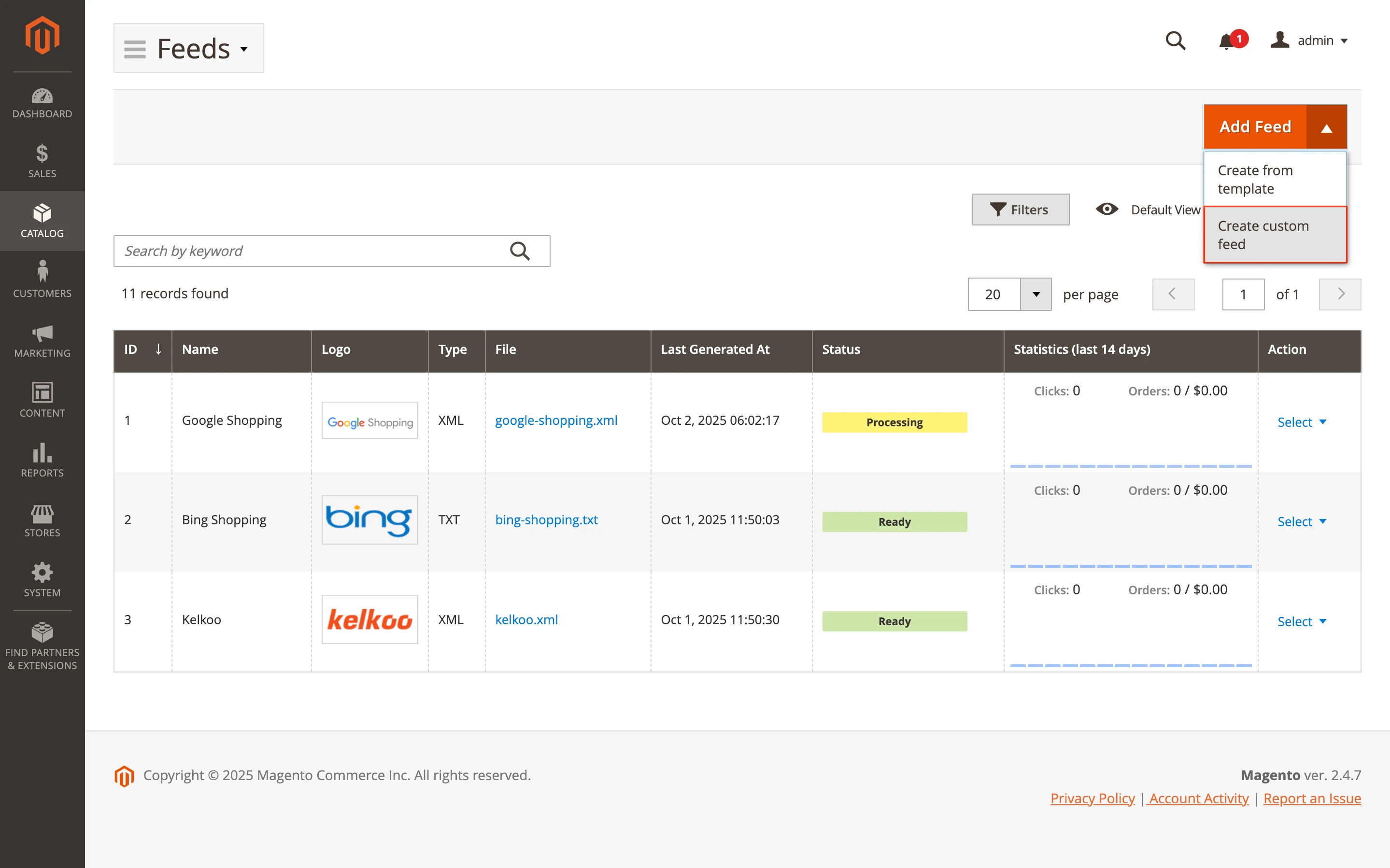This screenshot has width=1390, height=868.
Task: Open the Customers sidebar section
Action: (42, 280)
